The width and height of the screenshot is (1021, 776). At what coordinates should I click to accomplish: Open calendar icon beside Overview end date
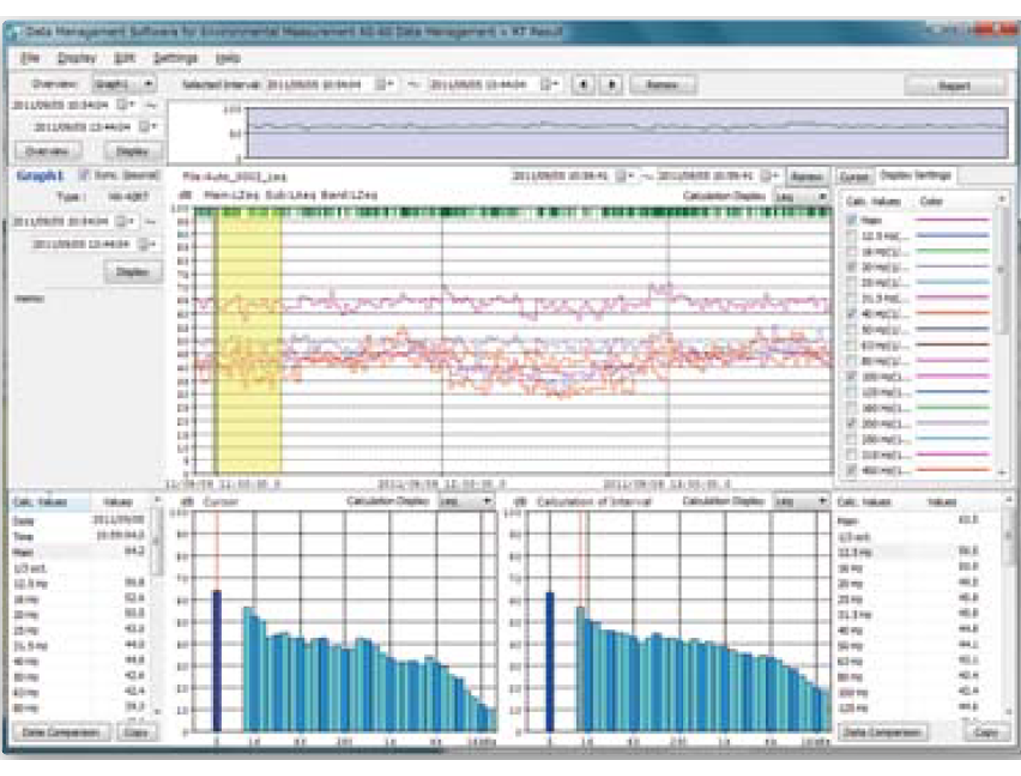pos(145,126)
